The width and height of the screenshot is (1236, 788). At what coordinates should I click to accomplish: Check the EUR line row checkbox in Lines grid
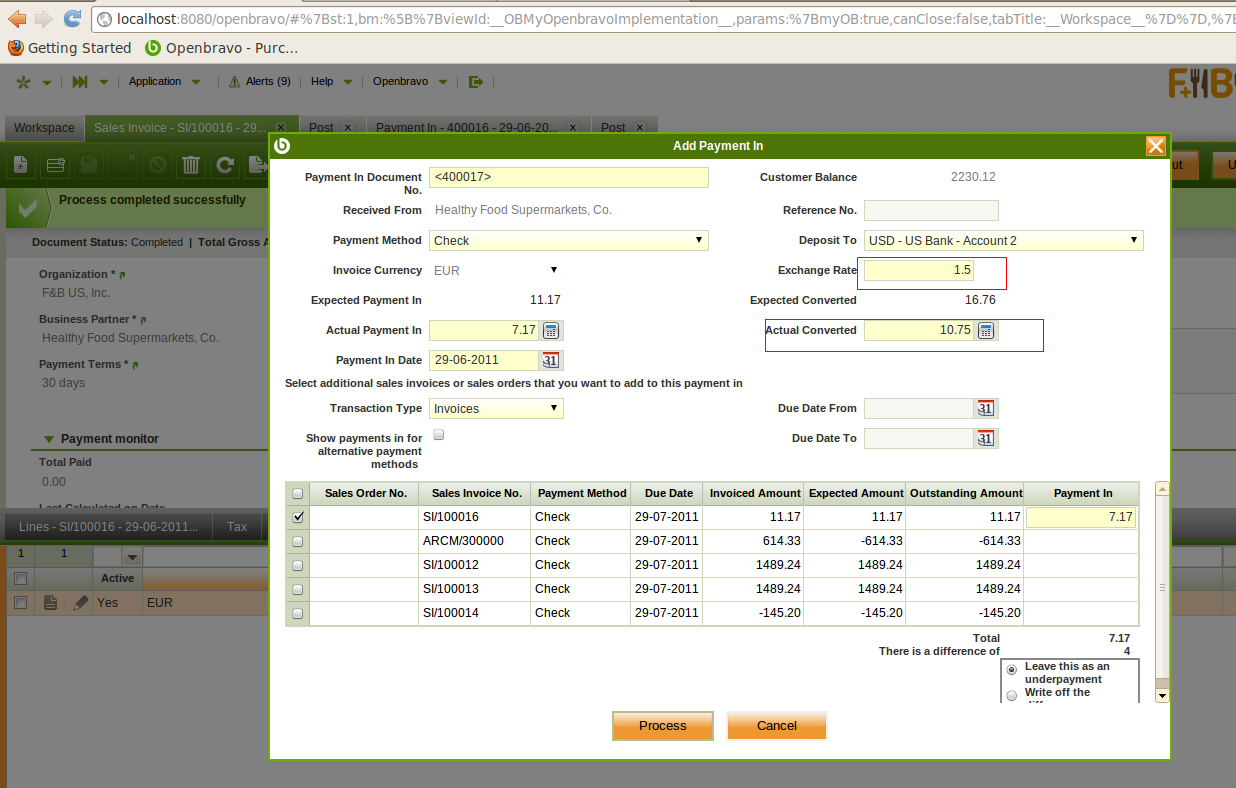[x=19, y=603]
